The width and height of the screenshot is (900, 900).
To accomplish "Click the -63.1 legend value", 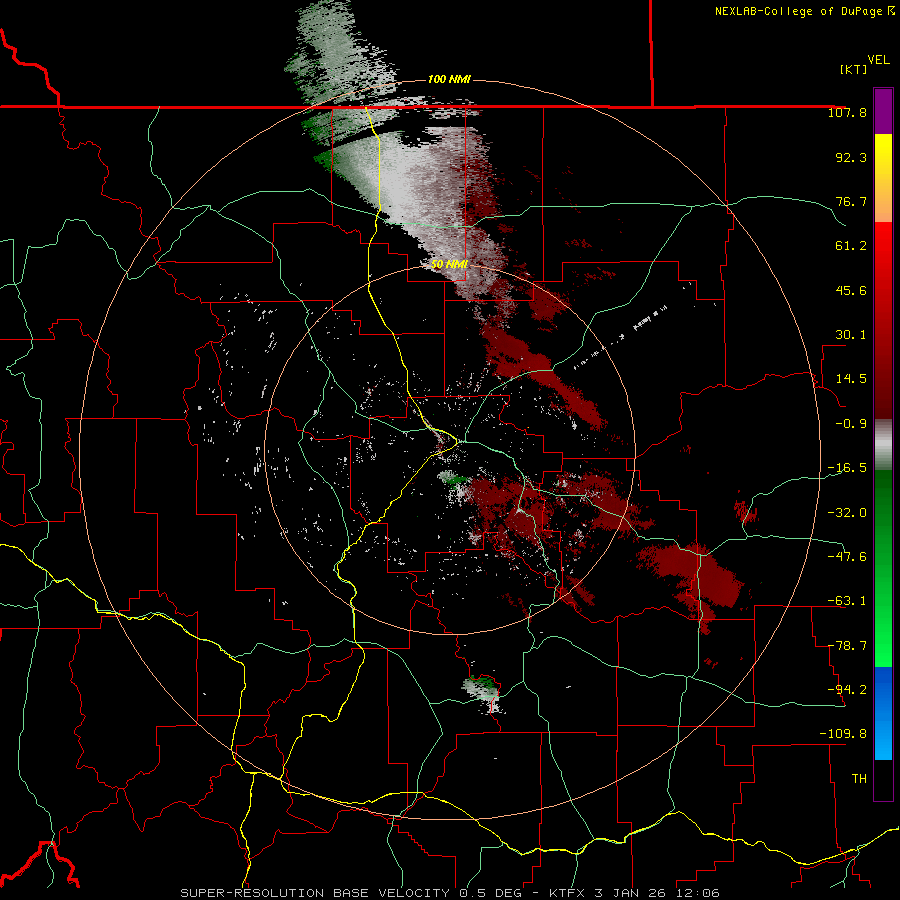I will [847, 601].
